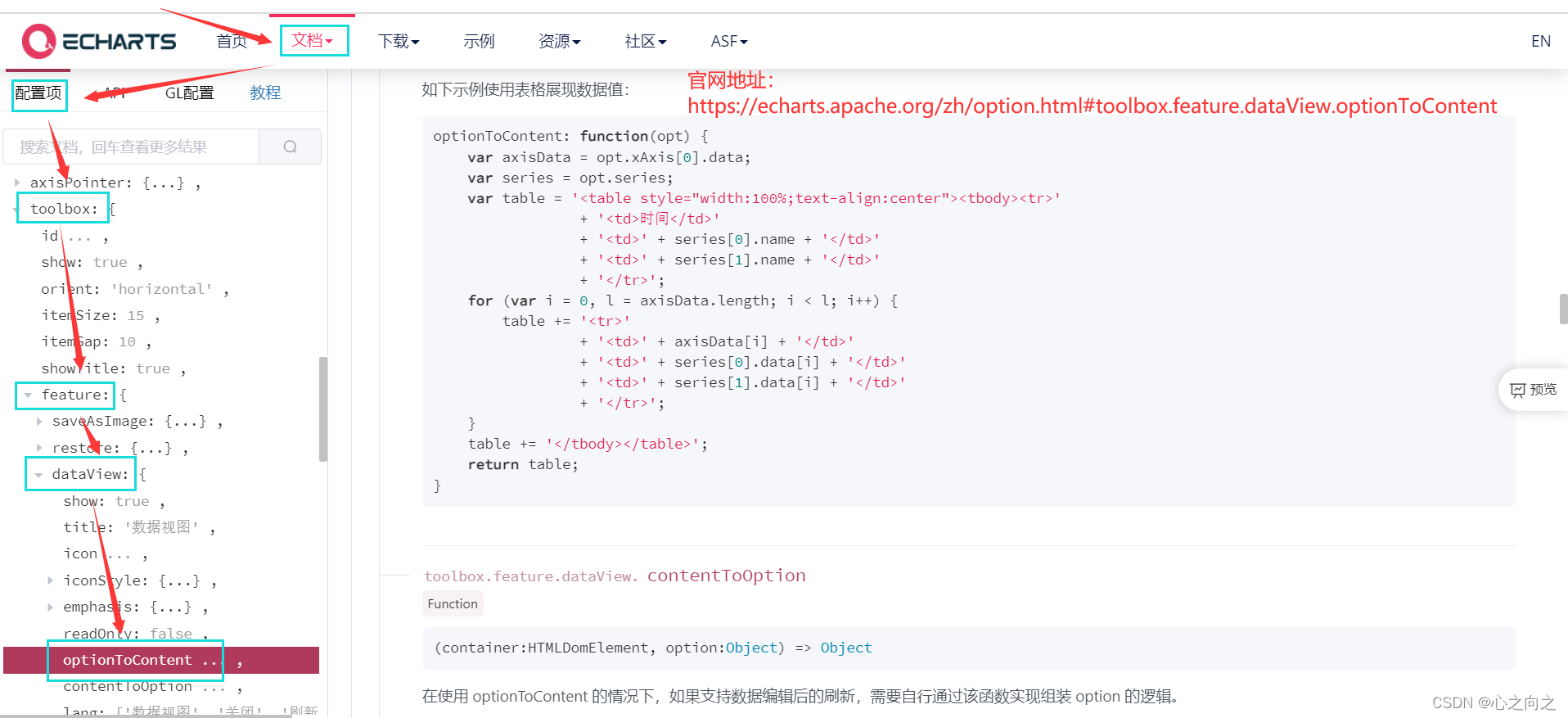Screen dimensions: 1568x718
Task: Select the toolbox tree item
Action: [64, 209]
